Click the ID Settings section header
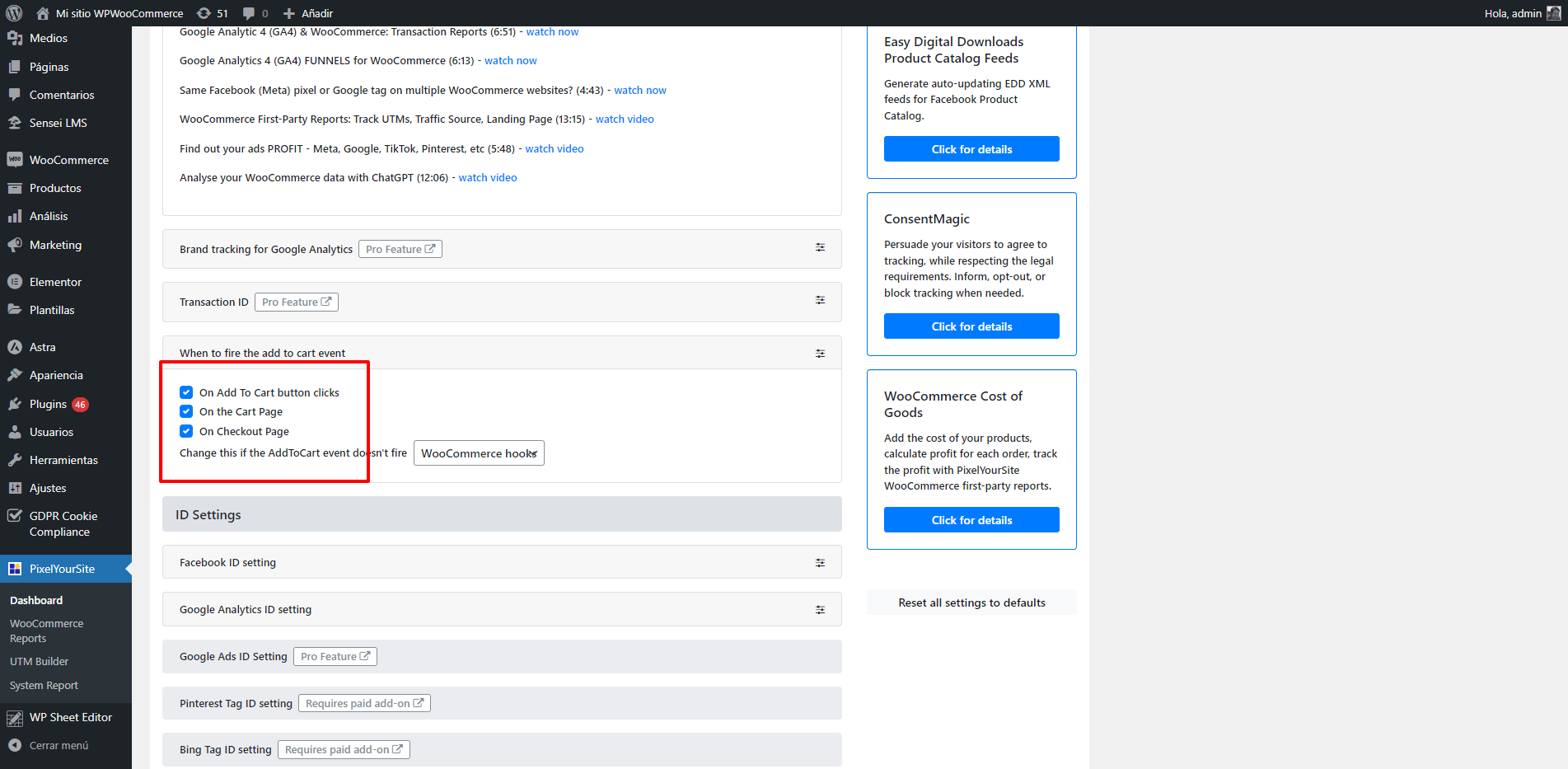This screenshot has height=769, width=1568. pyautogui.click(x=502, y=514)
